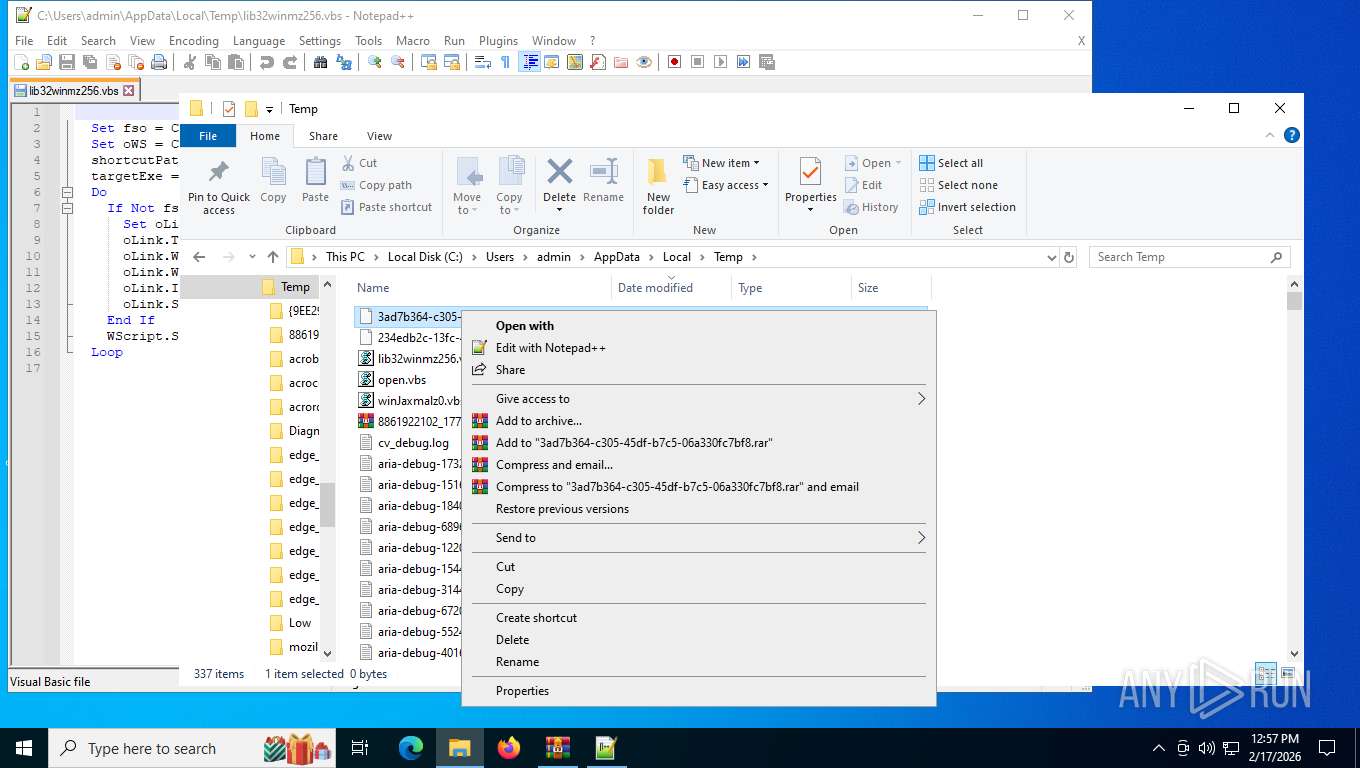
Task: Click the Save icon in Notepad++ toolbar
Action: tap(67, 62)
